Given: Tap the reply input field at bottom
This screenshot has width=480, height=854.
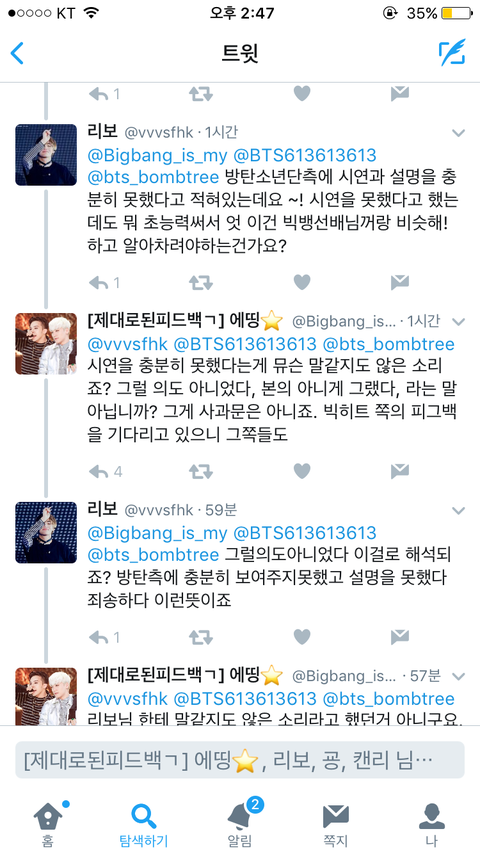Looking at the screenshot, I should (x=240, y=760).
